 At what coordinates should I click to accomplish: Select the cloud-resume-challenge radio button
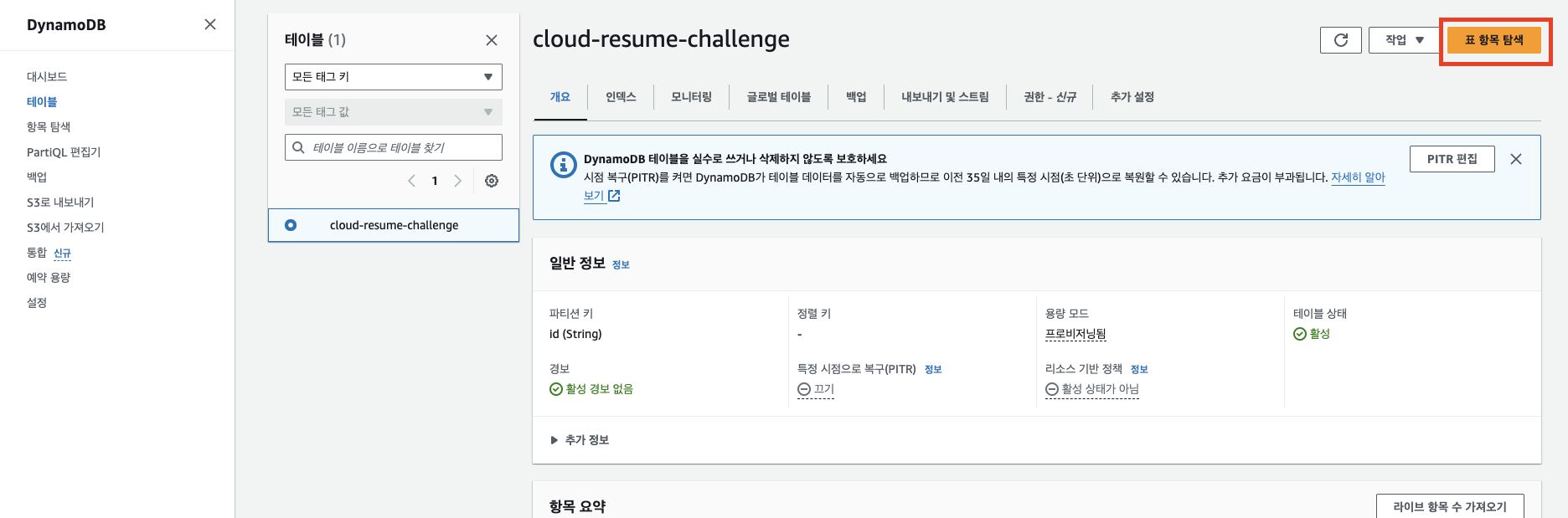point(291,225)
